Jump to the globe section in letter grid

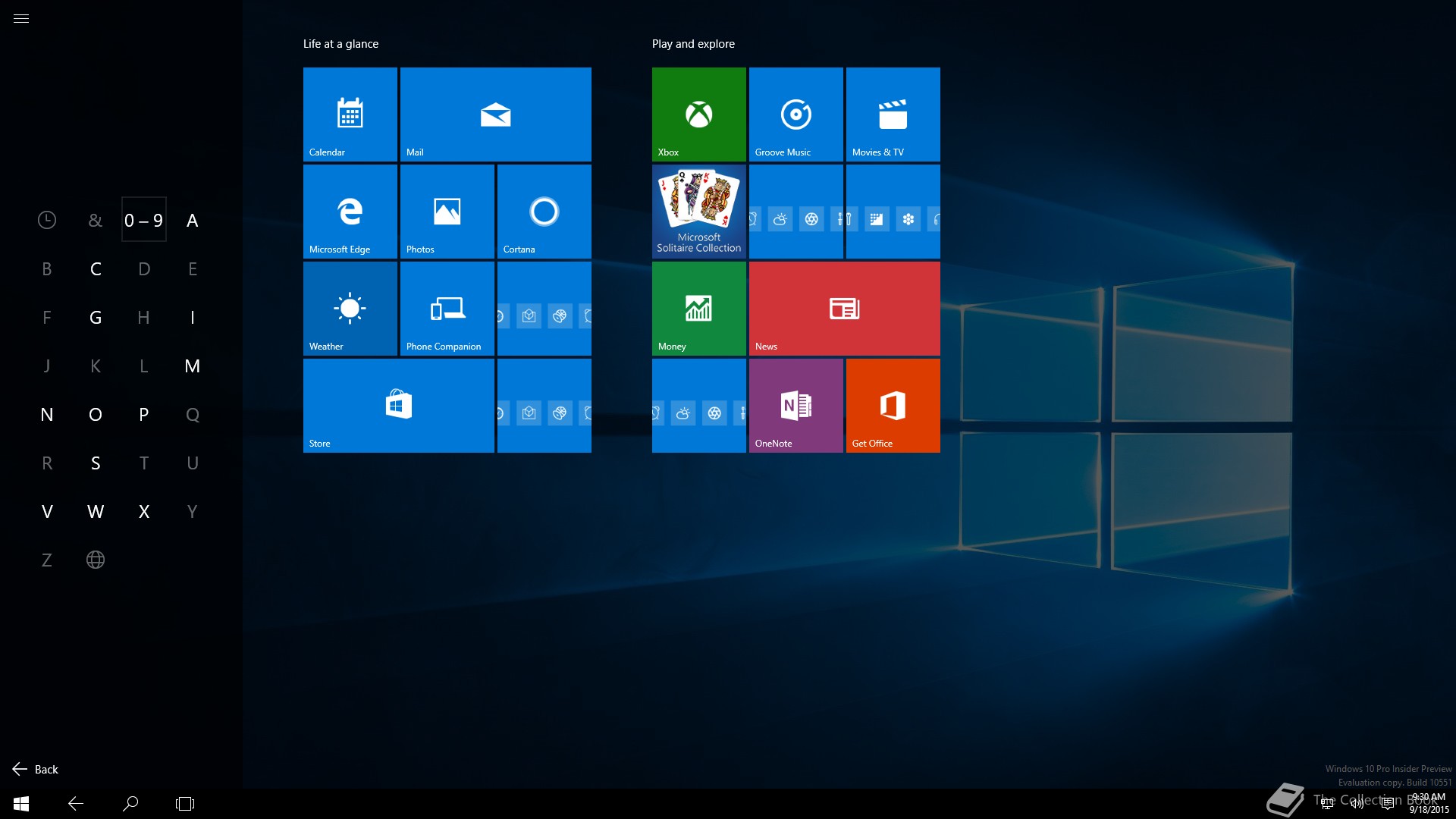96,560
